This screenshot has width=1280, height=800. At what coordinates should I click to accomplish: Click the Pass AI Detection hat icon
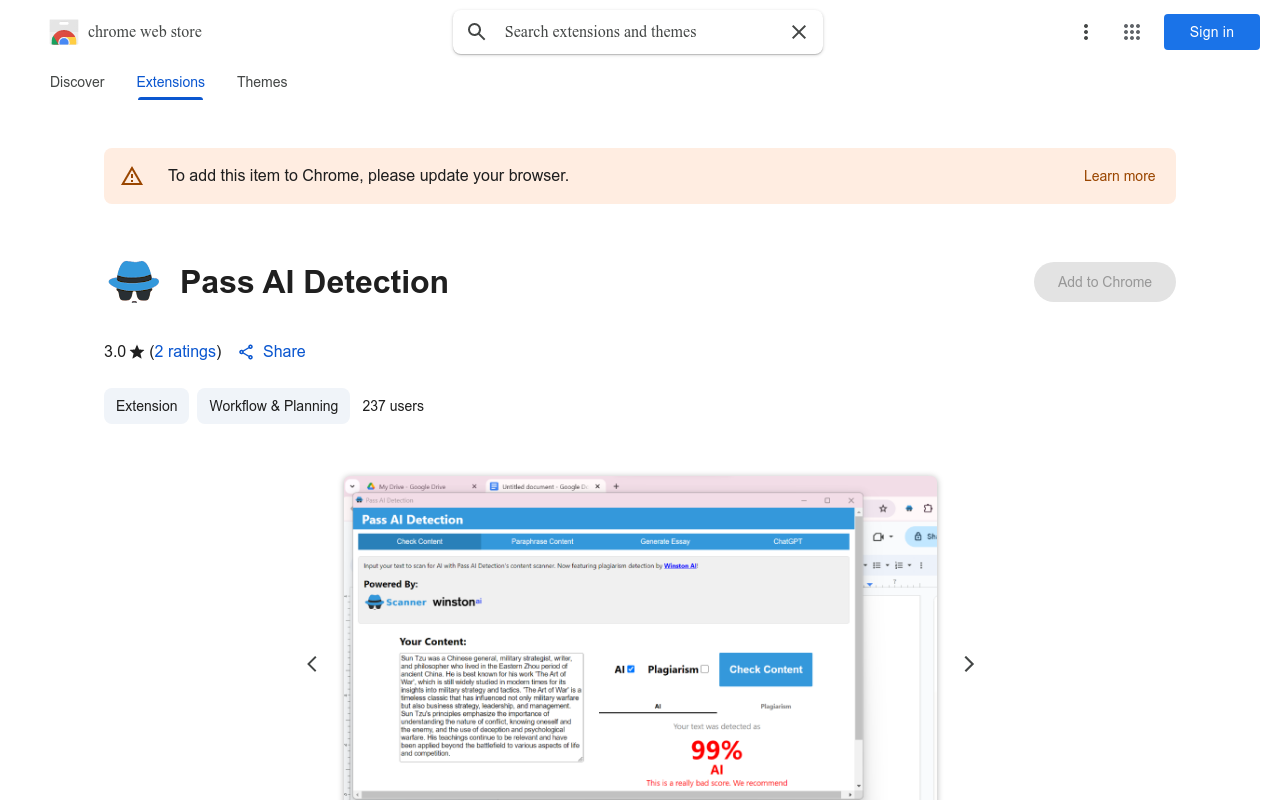[x=134, y=282]
